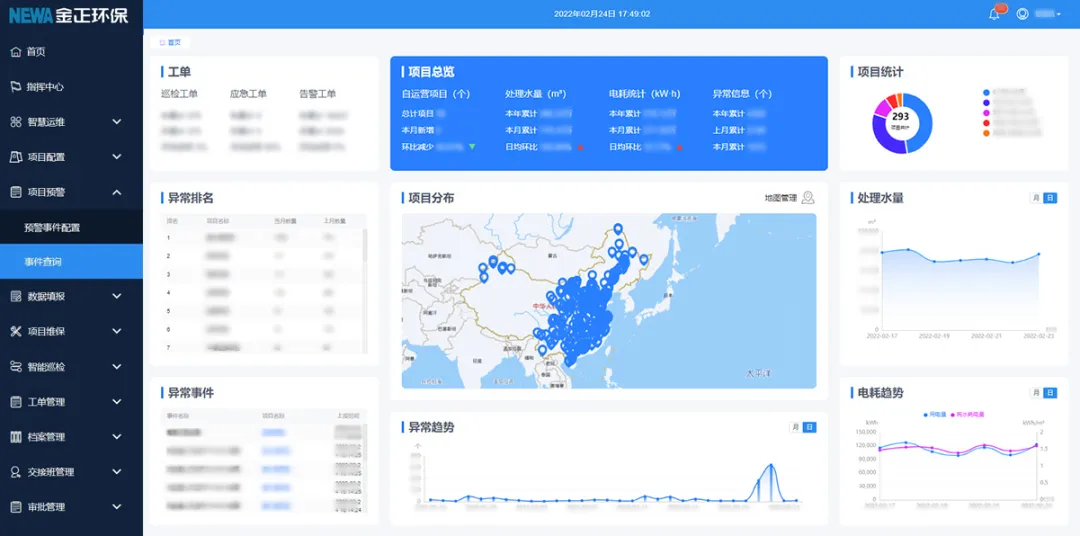
Task: Open the 首页 tab above dashboard
Action: pos(170,42)
